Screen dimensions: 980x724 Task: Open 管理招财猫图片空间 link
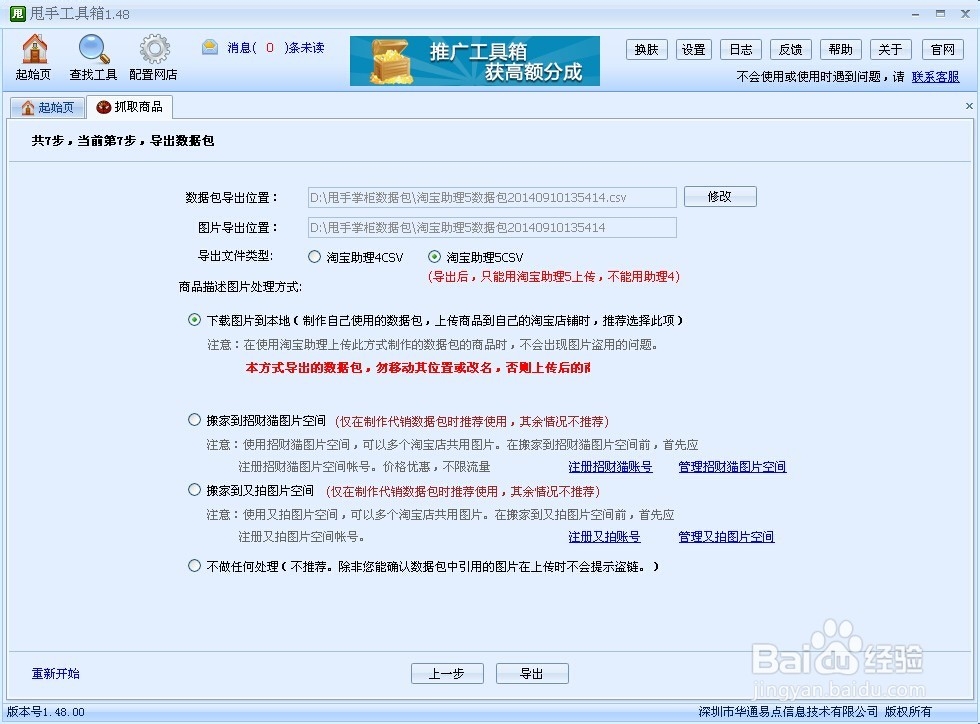click(x=732, y=466)
